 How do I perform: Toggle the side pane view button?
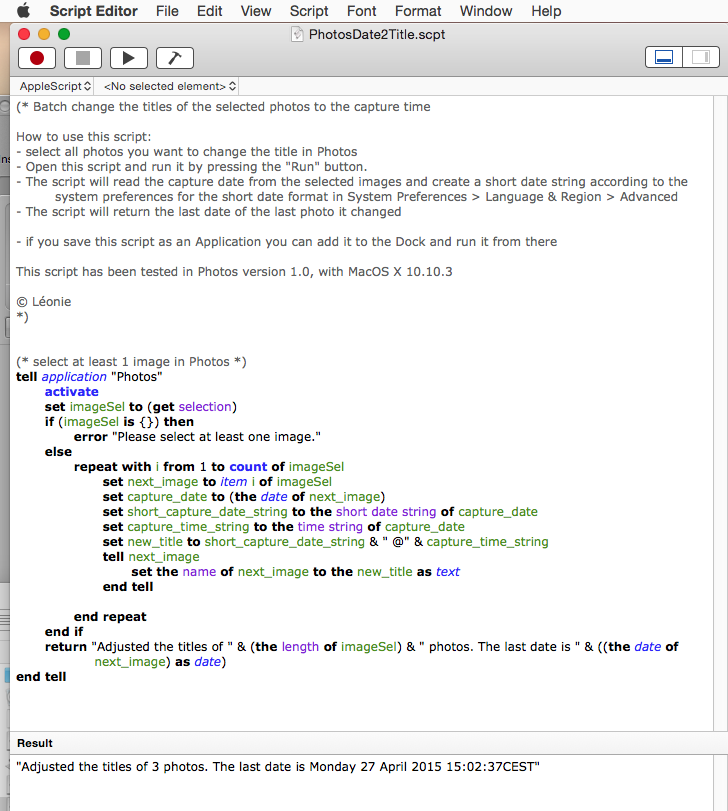[701, 57]
